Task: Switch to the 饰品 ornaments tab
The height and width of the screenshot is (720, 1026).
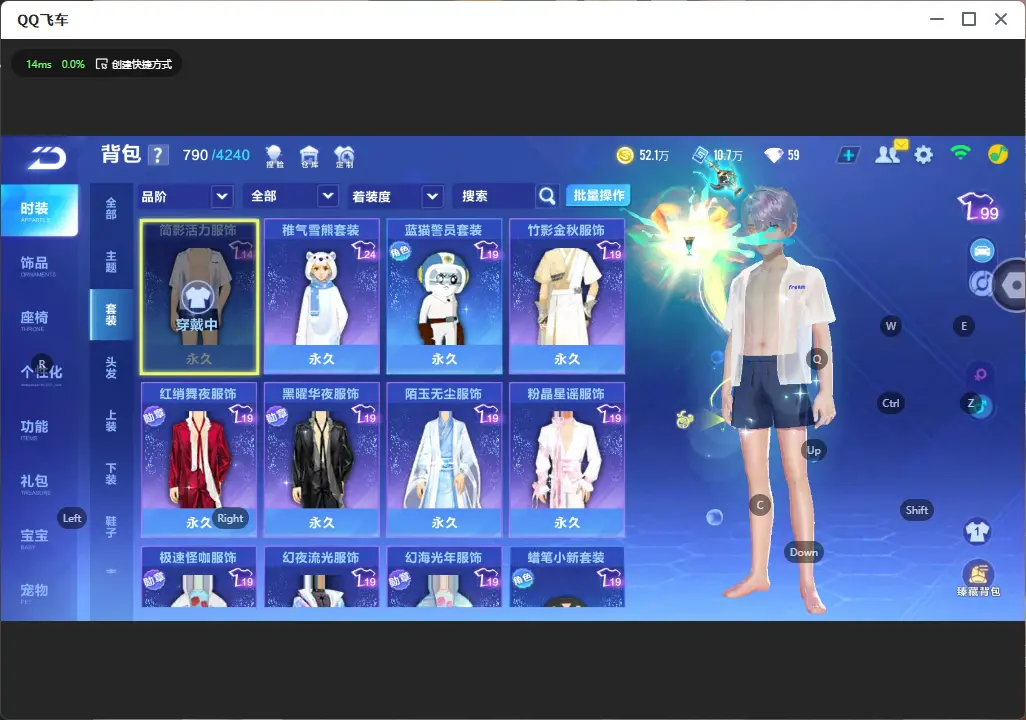Action: pos(39,265)
